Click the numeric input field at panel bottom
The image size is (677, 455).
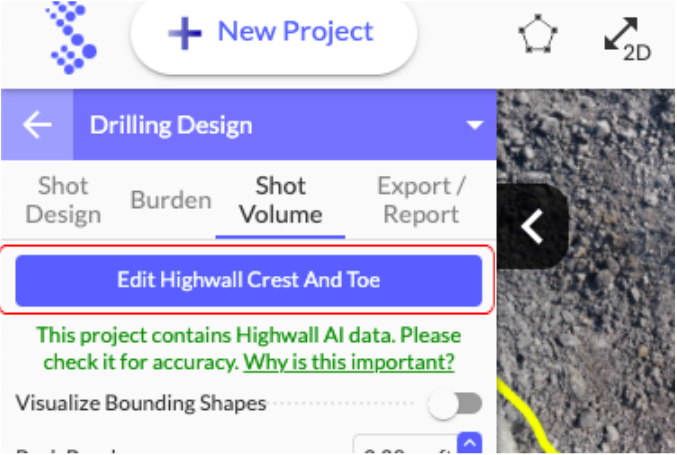tap(405, 443)
